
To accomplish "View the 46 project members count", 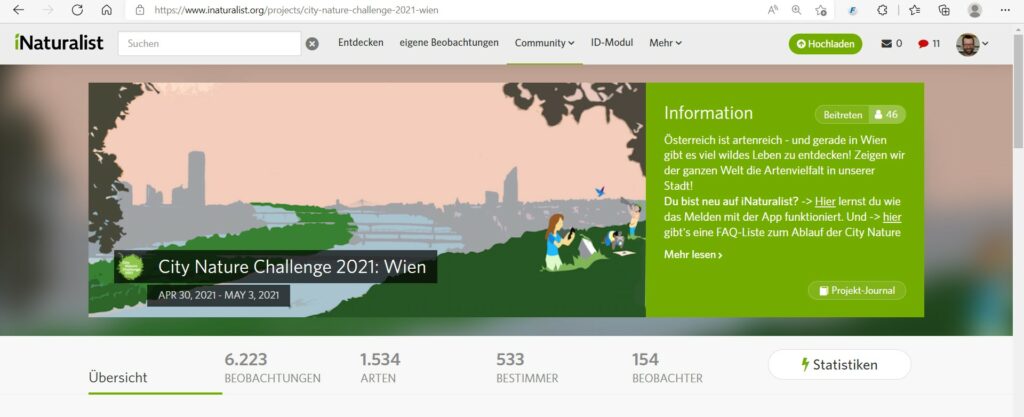I will tap(887, 115).
